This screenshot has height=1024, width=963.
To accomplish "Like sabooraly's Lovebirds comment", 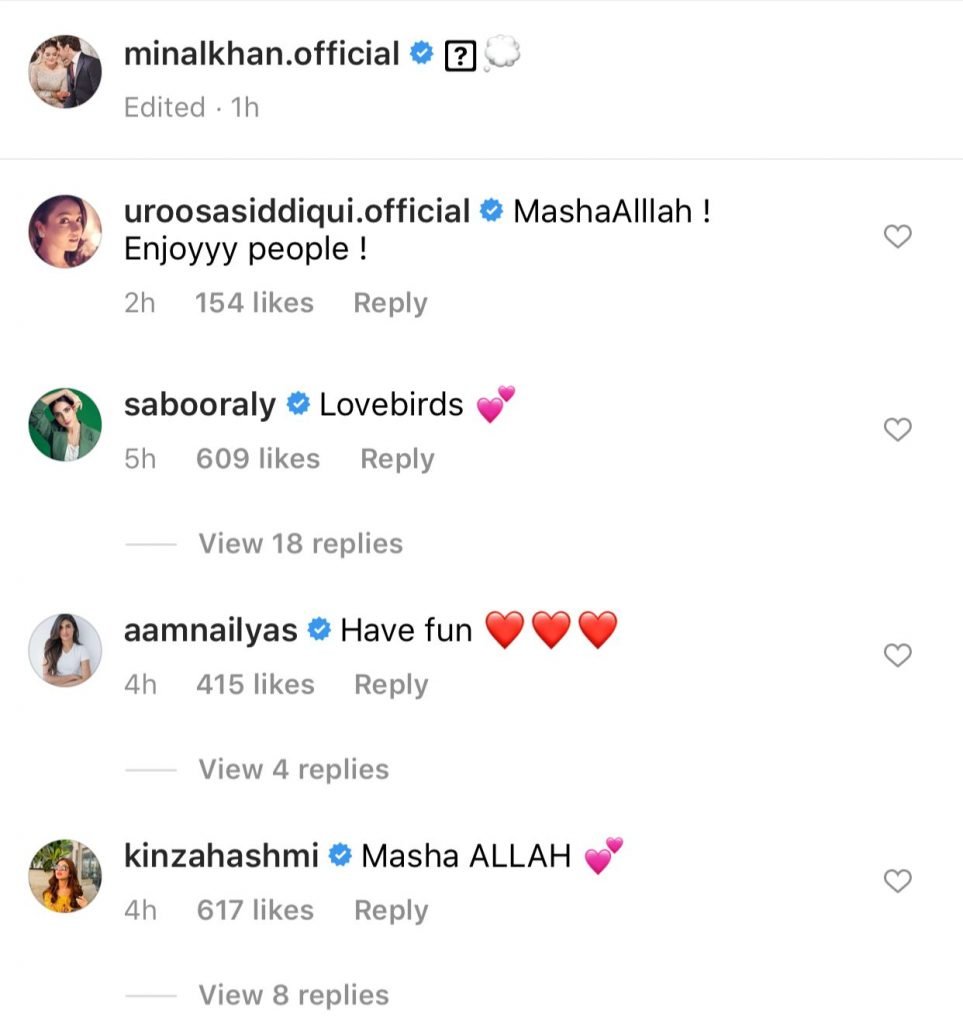I will [899, 430].
